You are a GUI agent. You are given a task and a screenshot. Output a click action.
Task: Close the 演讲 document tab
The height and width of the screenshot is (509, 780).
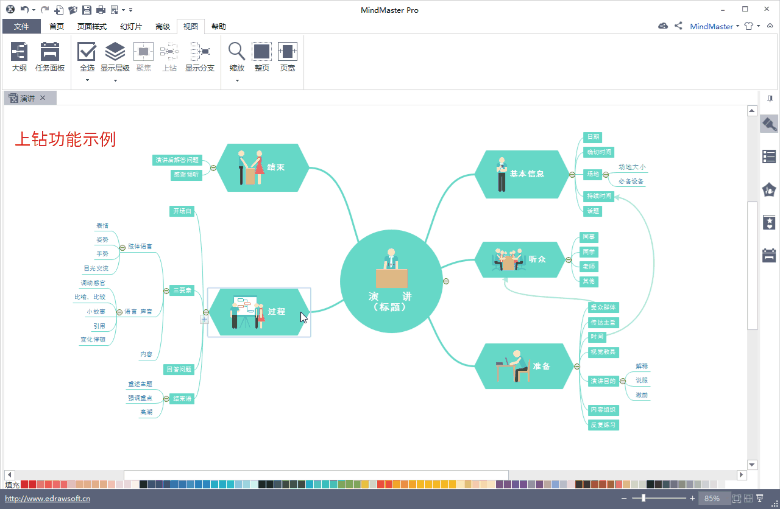[x=43, y=98]
